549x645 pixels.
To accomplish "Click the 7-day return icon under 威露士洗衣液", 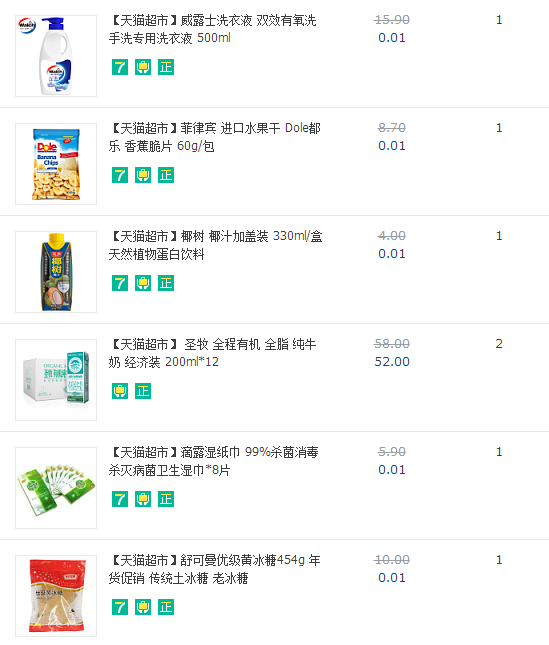I will pyautogui.click(x=120, y=67).
